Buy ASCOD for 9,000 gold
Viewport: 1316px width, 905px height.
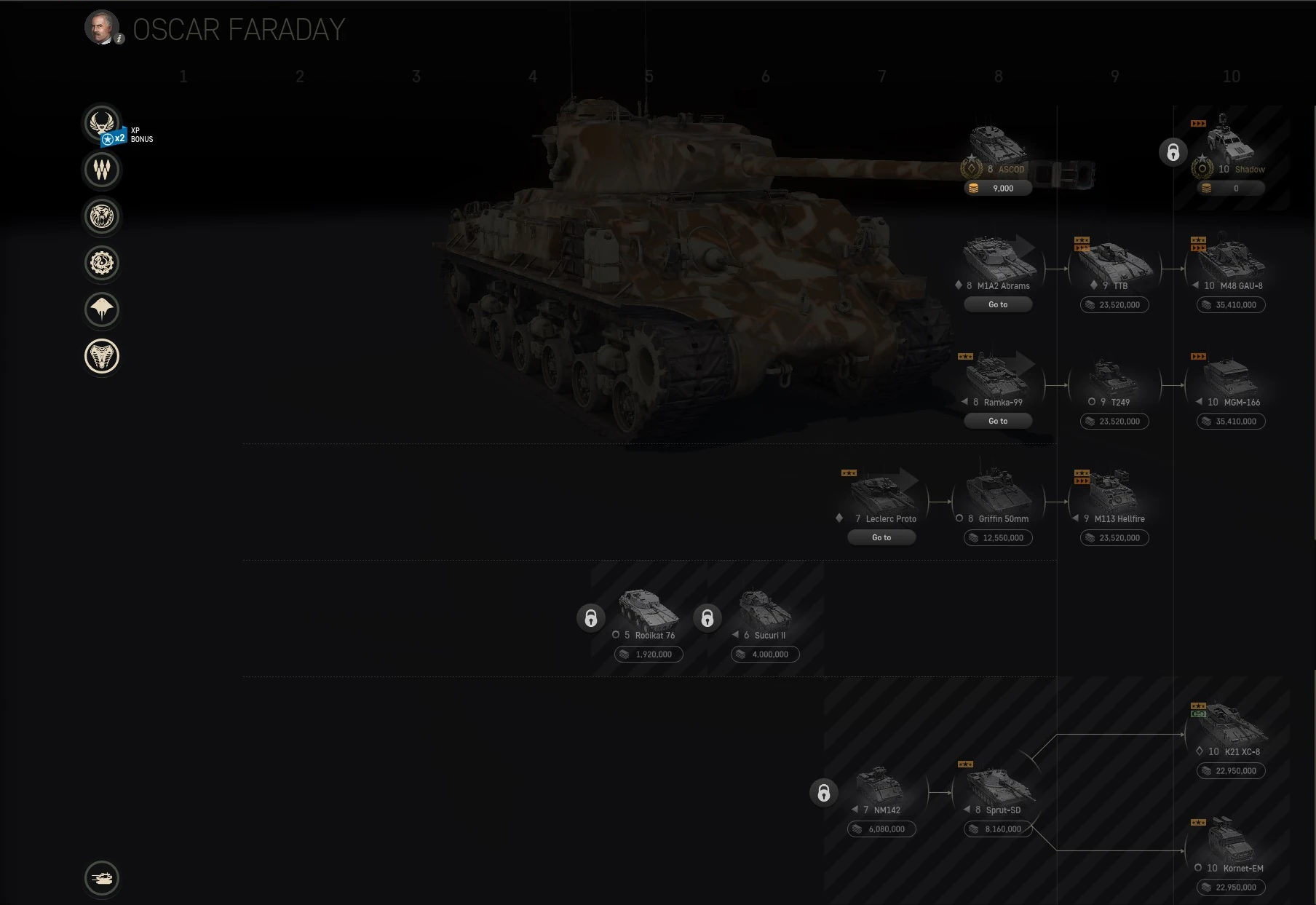coord(998,188)
